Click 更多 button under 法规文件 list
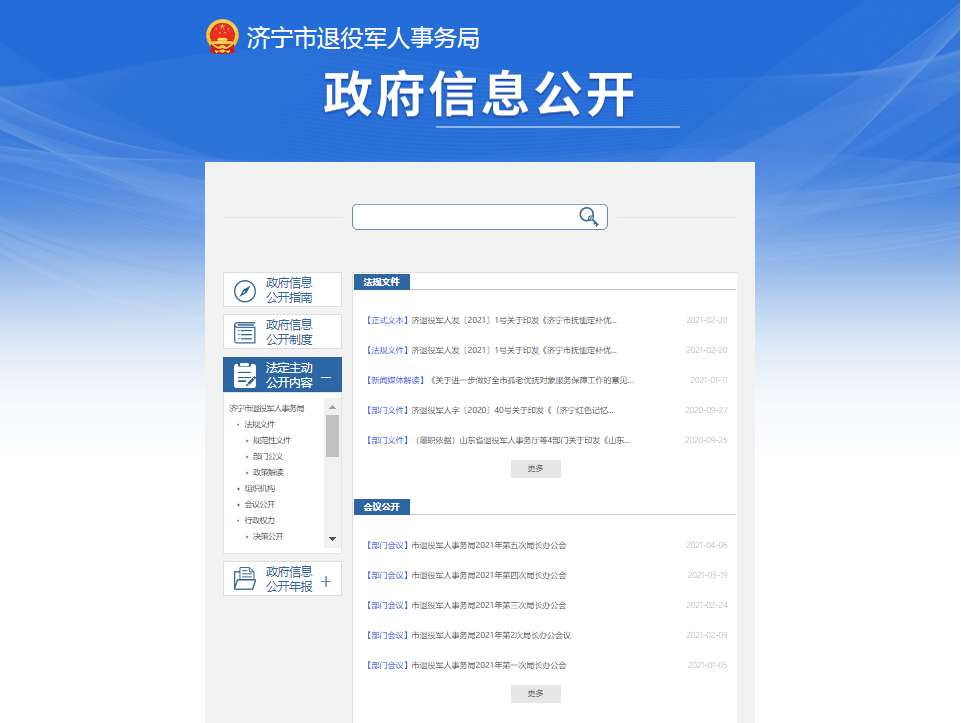961x723 pixels. pos(535,468)
